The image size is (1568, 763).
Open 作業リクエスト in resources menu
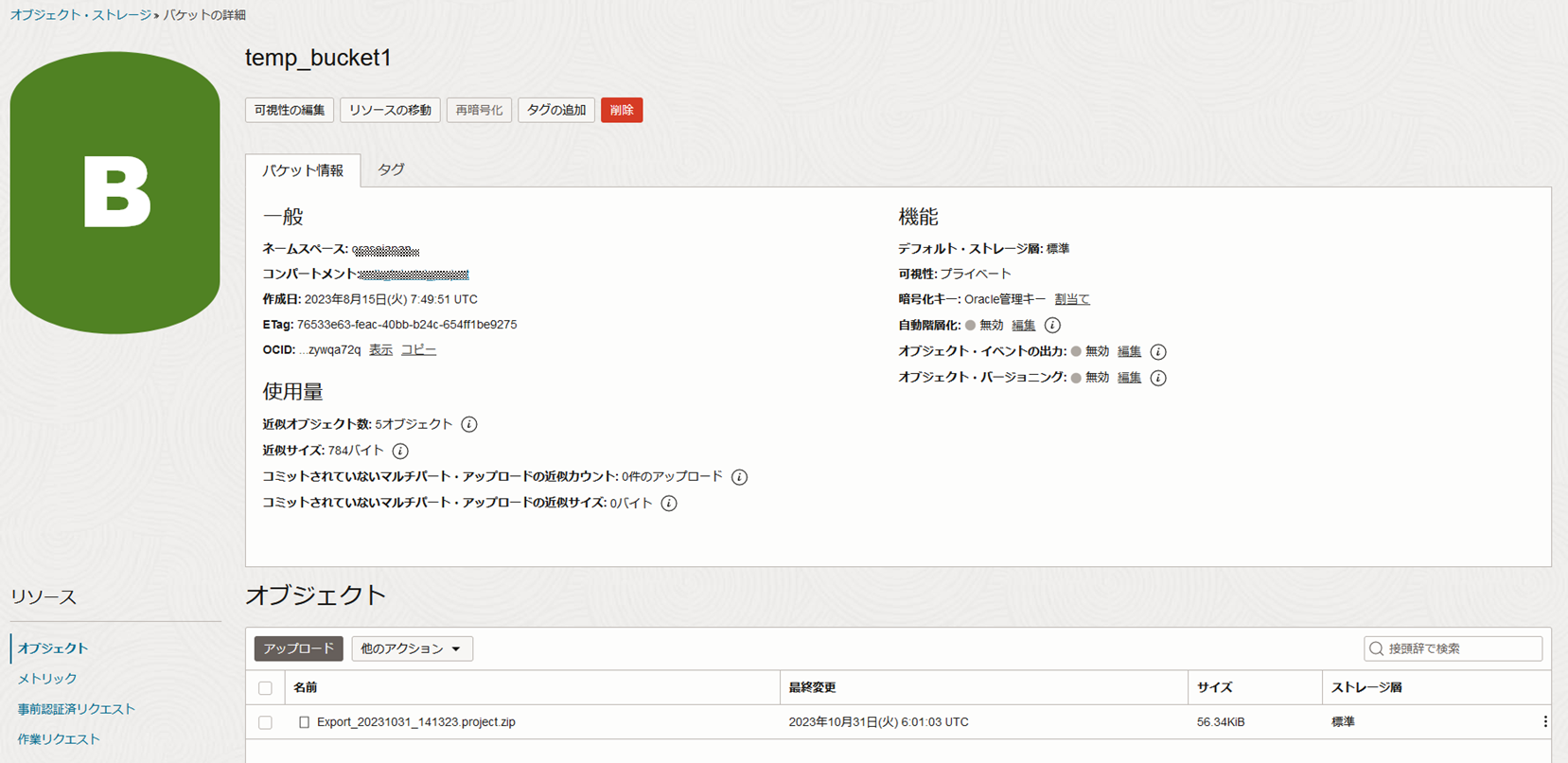(x=59, y=739)
